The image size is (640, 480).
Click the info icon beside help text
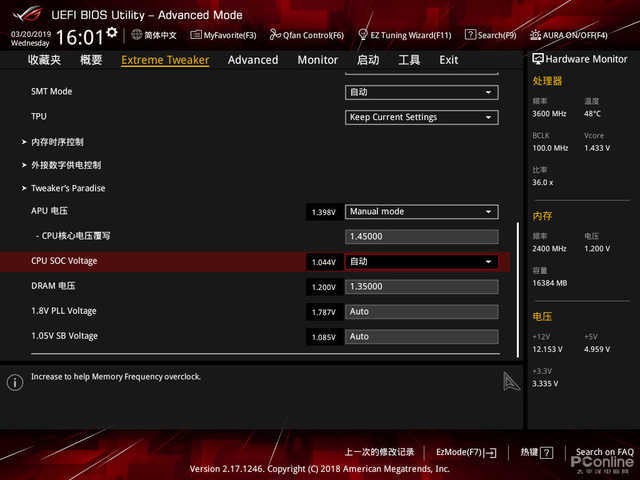tap(15, 382)
